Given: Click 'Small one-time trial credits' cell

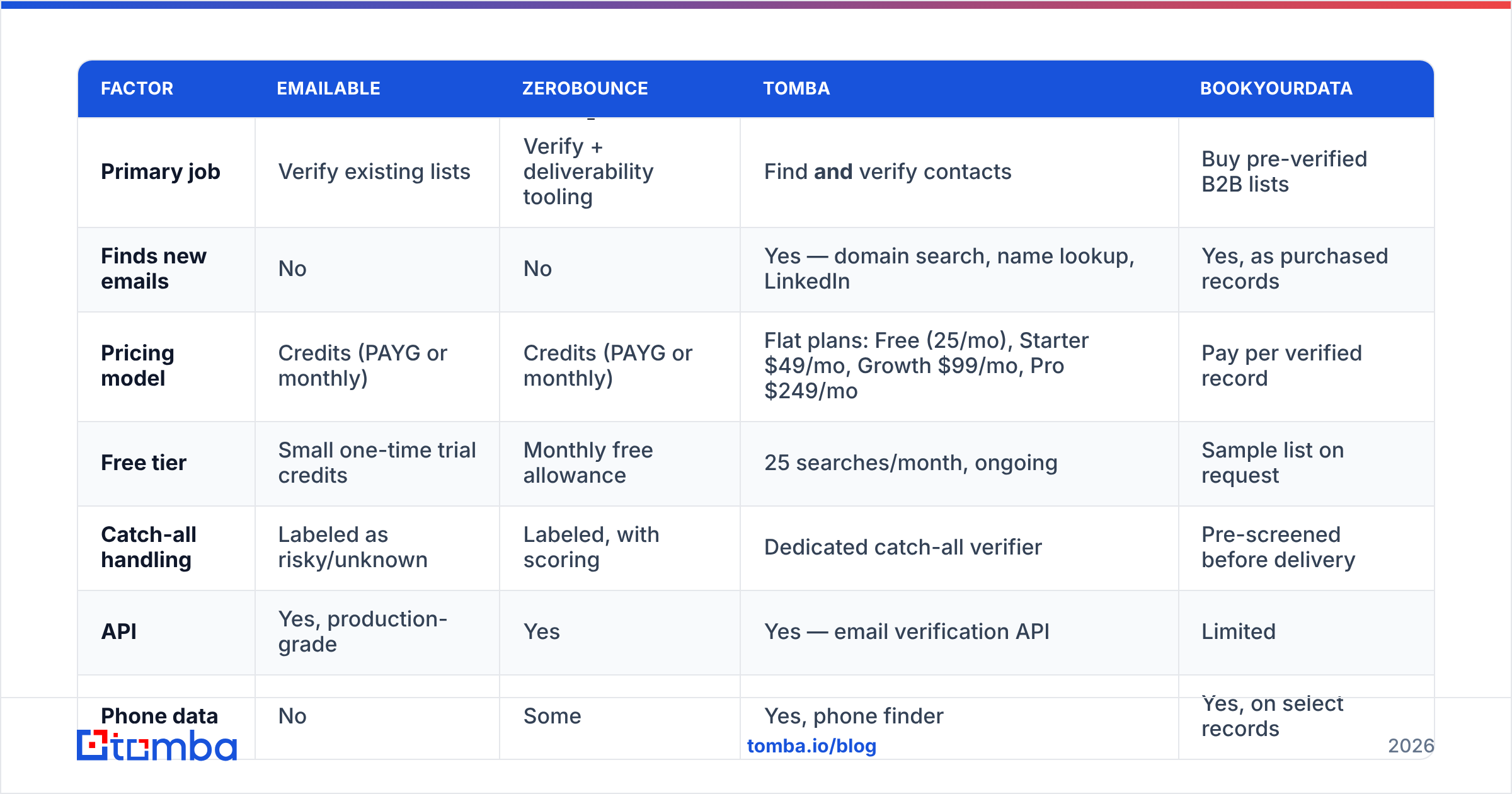Looking at the screenshot, I should coord(377,463).
